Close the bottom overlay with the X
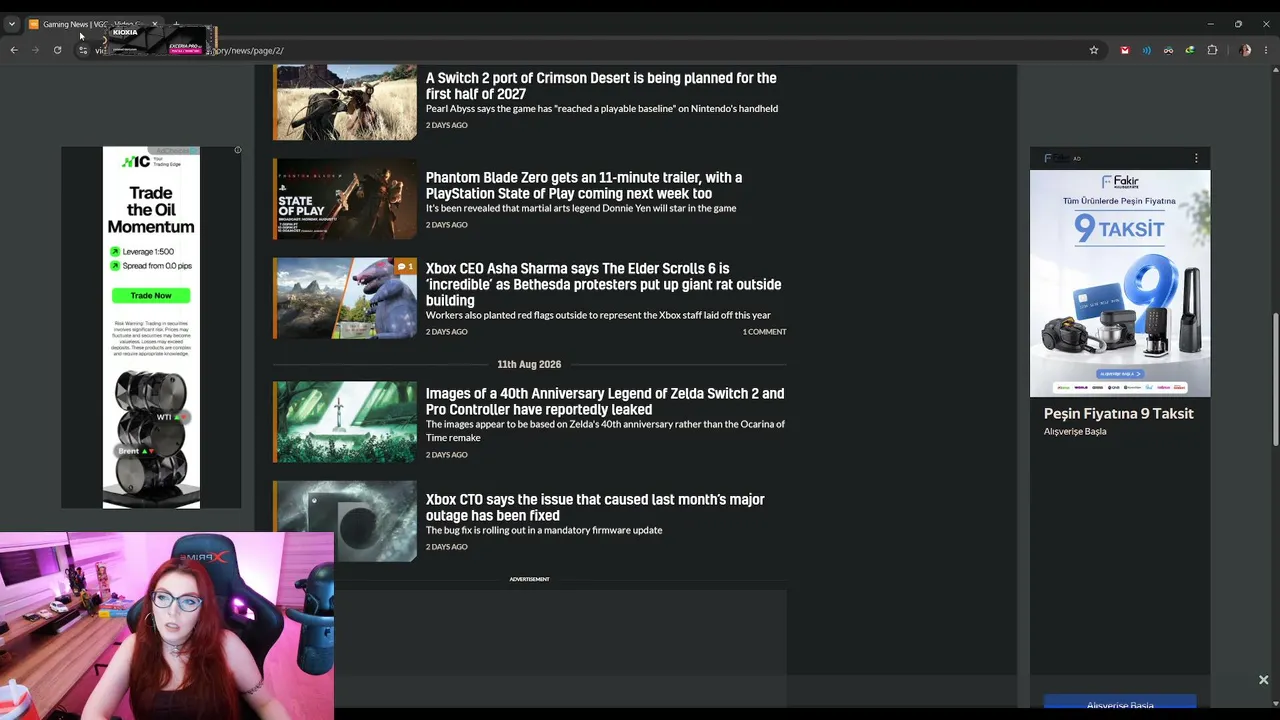 [1264, 680]
